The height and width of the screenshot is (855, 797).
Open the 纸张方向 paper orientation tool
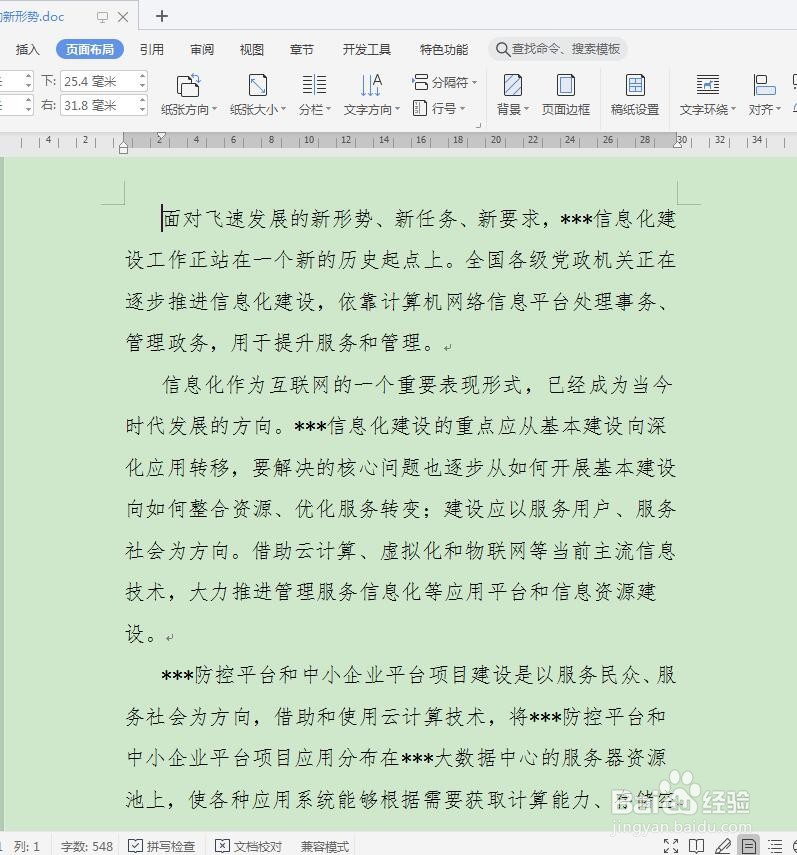click(x=189, y=94)
